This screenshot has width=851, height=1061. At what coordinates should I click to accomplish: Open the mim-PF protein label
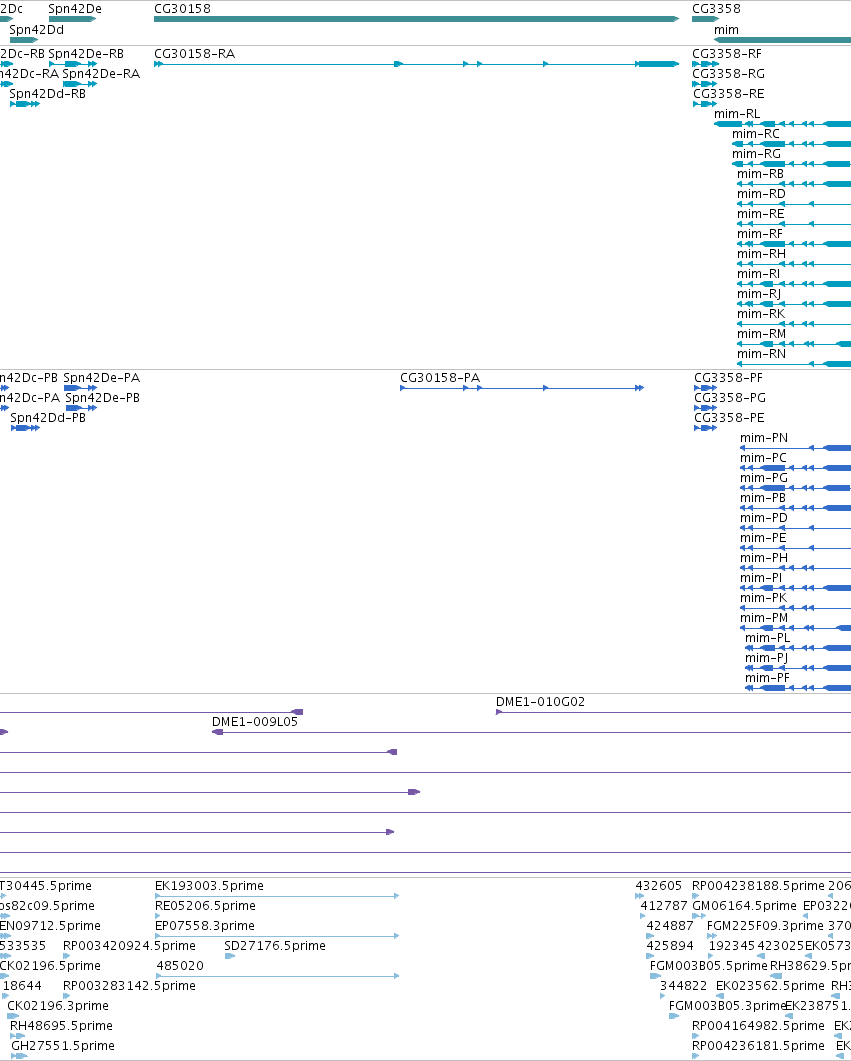pos(768,677)
